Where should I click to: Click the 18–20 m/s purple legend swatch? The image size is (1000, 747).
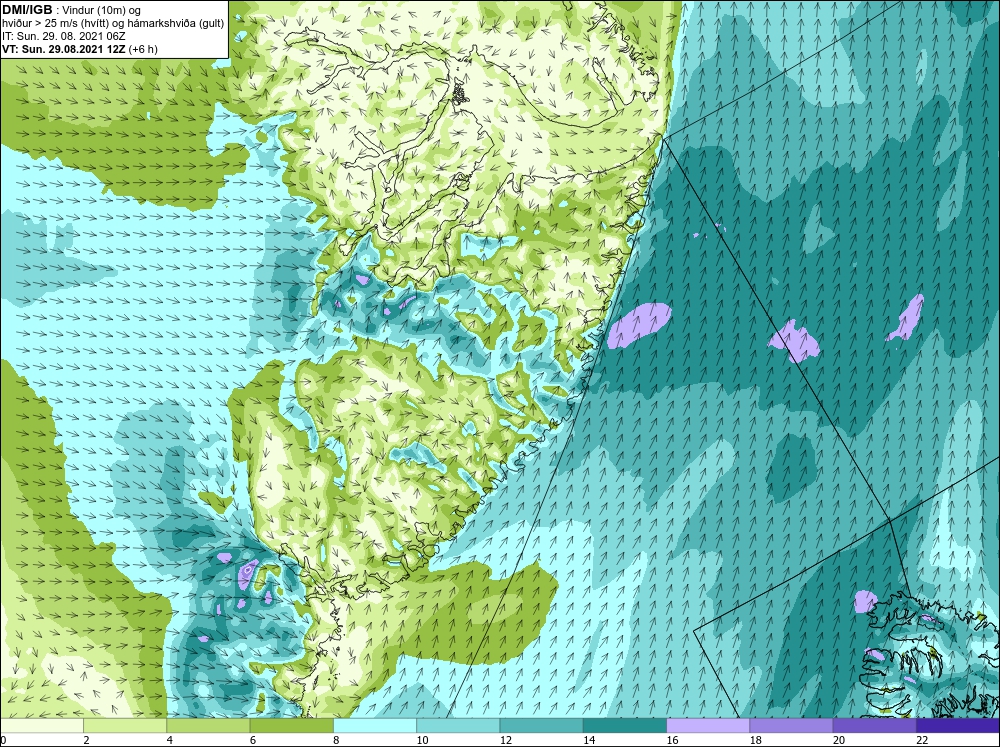pyautogui.click(x=791, y=726)
